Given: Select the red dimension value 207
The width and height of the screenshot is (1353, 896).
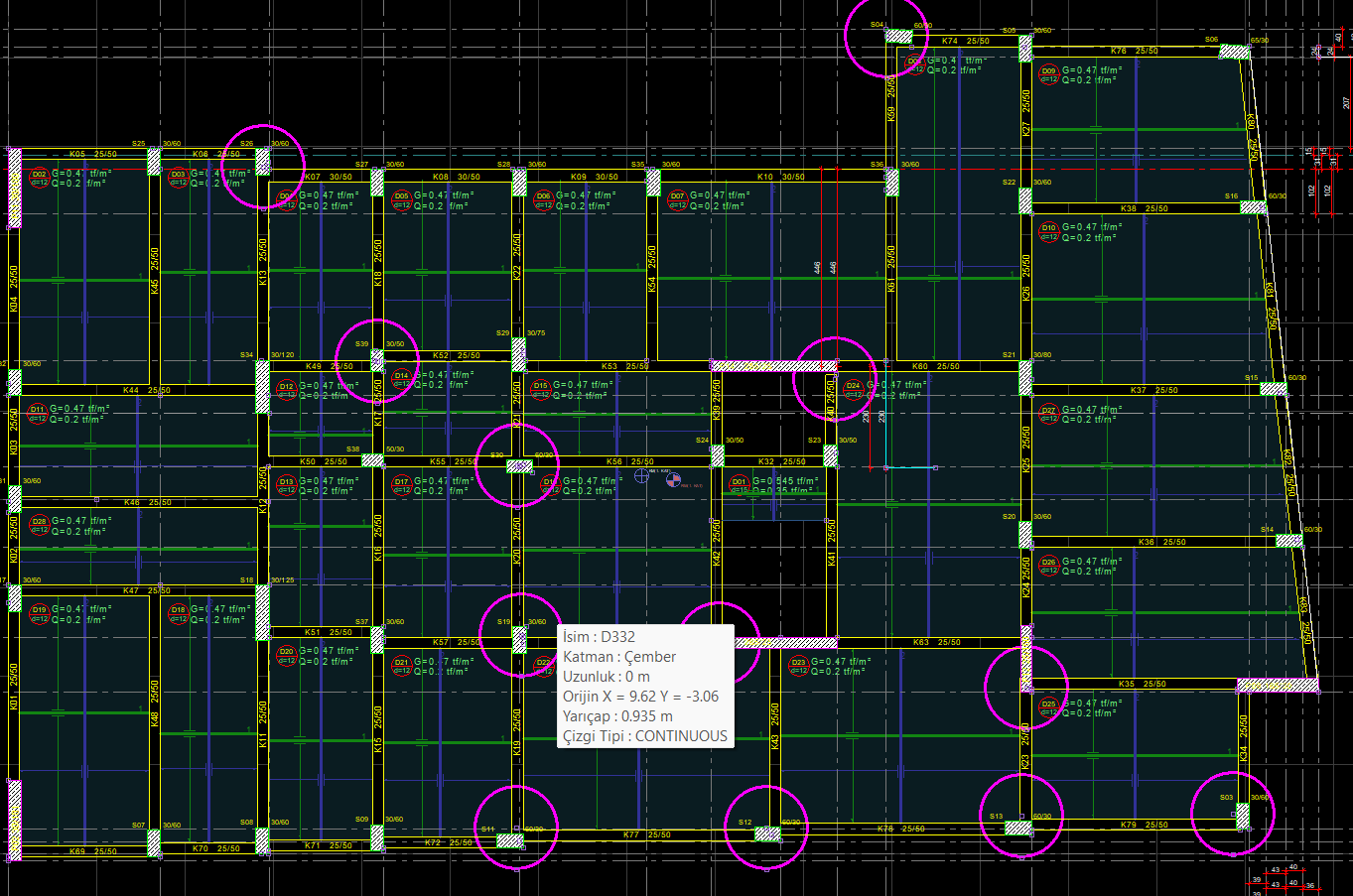Looking at the screenshot, I should pos(1347,102).
